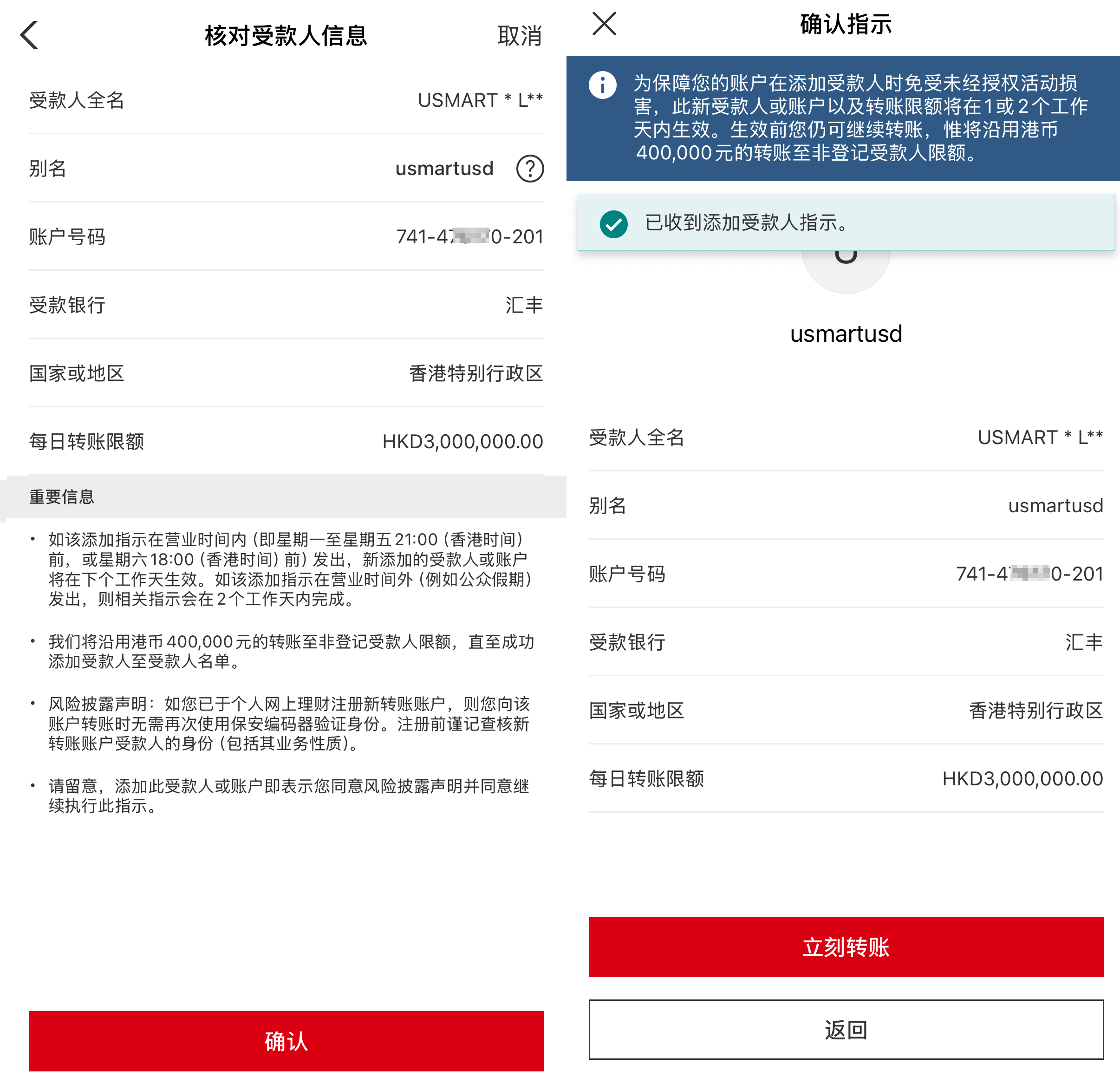This screenshot has height=1090, width=1120.
Task: Tap the blue security notice banner text
Action: [859, 118]
